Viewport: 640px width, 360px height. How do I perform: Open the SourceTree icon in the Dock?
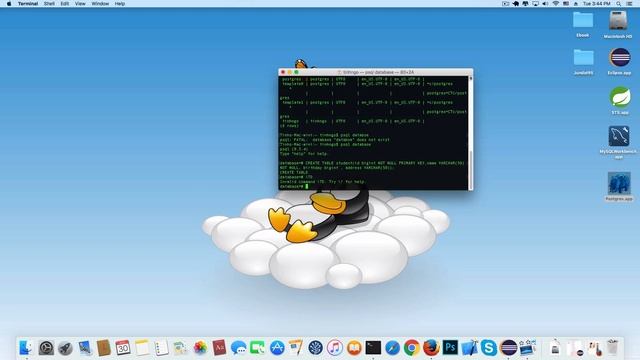pyautogui.click(x=316, y=348)
